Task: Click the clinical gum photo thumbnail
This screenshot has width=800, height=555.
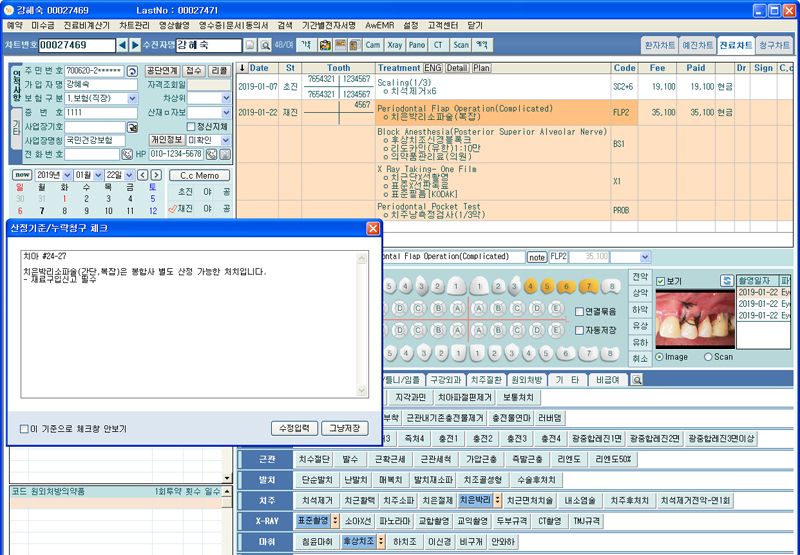Action: (692, 315)
